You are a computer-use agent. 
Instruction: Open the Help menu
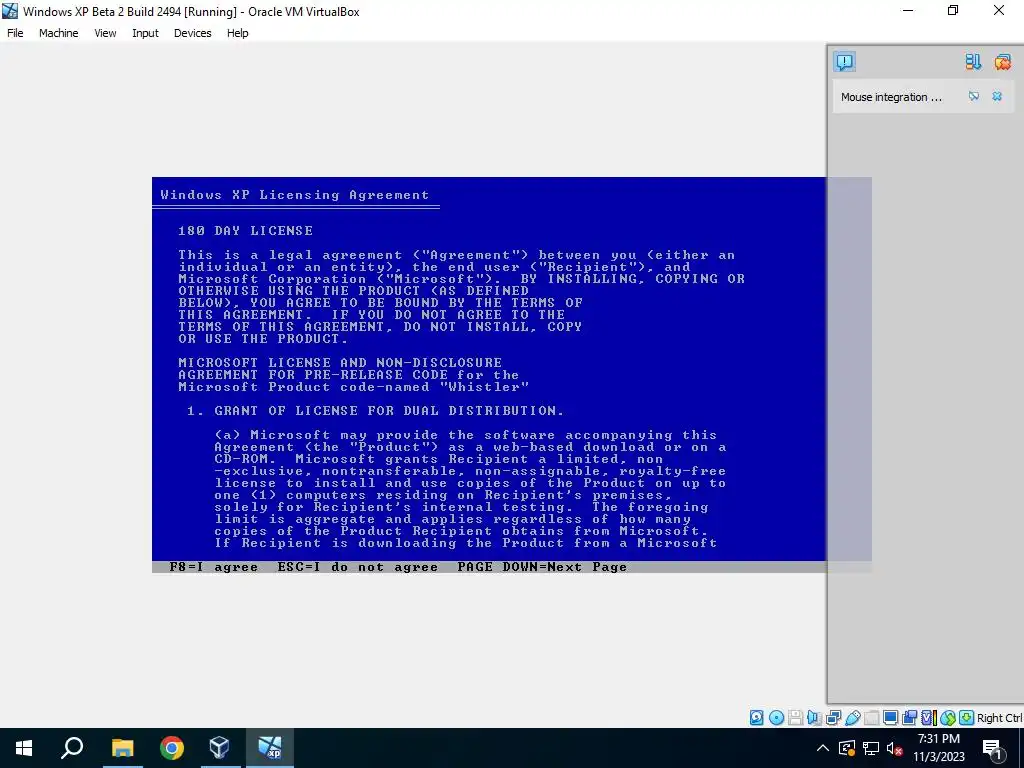coord(238,33)
